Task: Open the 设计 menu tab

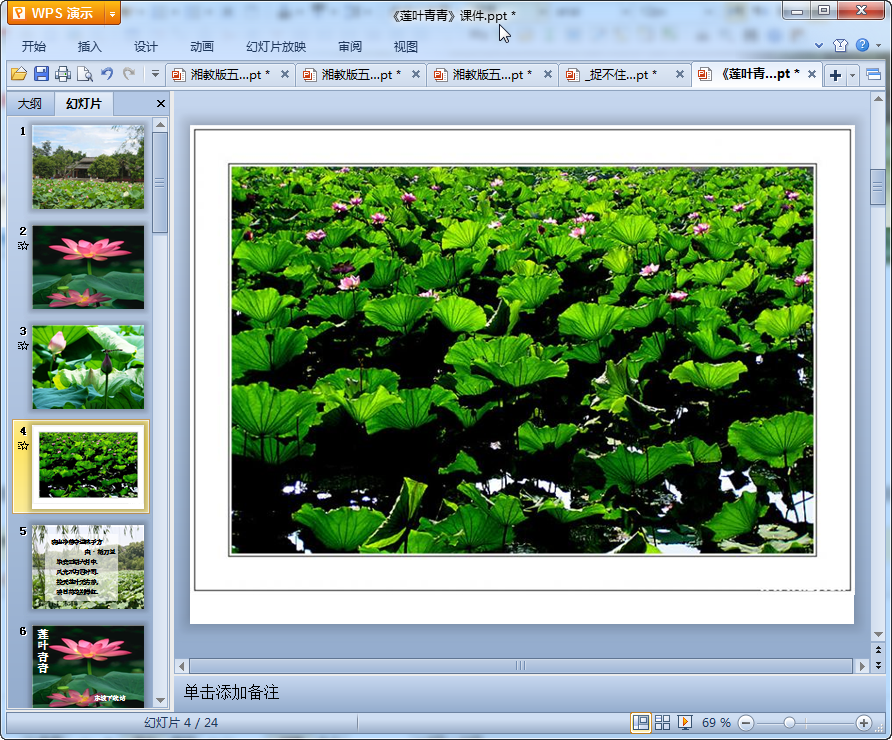Action: pyautogui.click(x=146, y=47)
